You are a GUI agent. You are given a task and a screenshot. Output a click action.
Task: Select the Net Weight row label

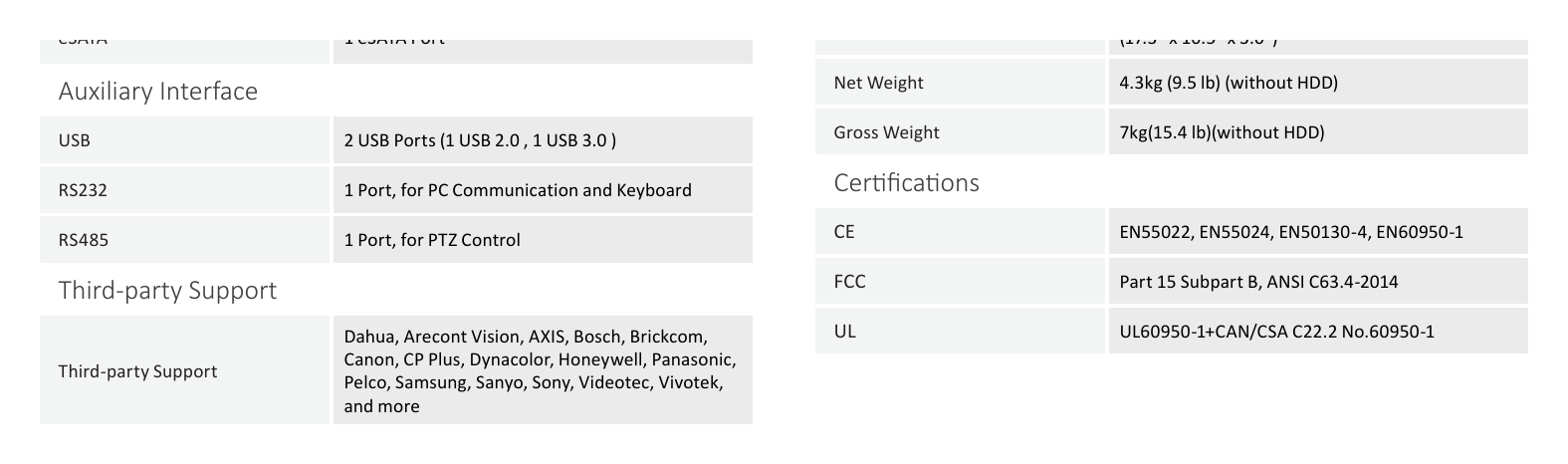coord(960,83)
